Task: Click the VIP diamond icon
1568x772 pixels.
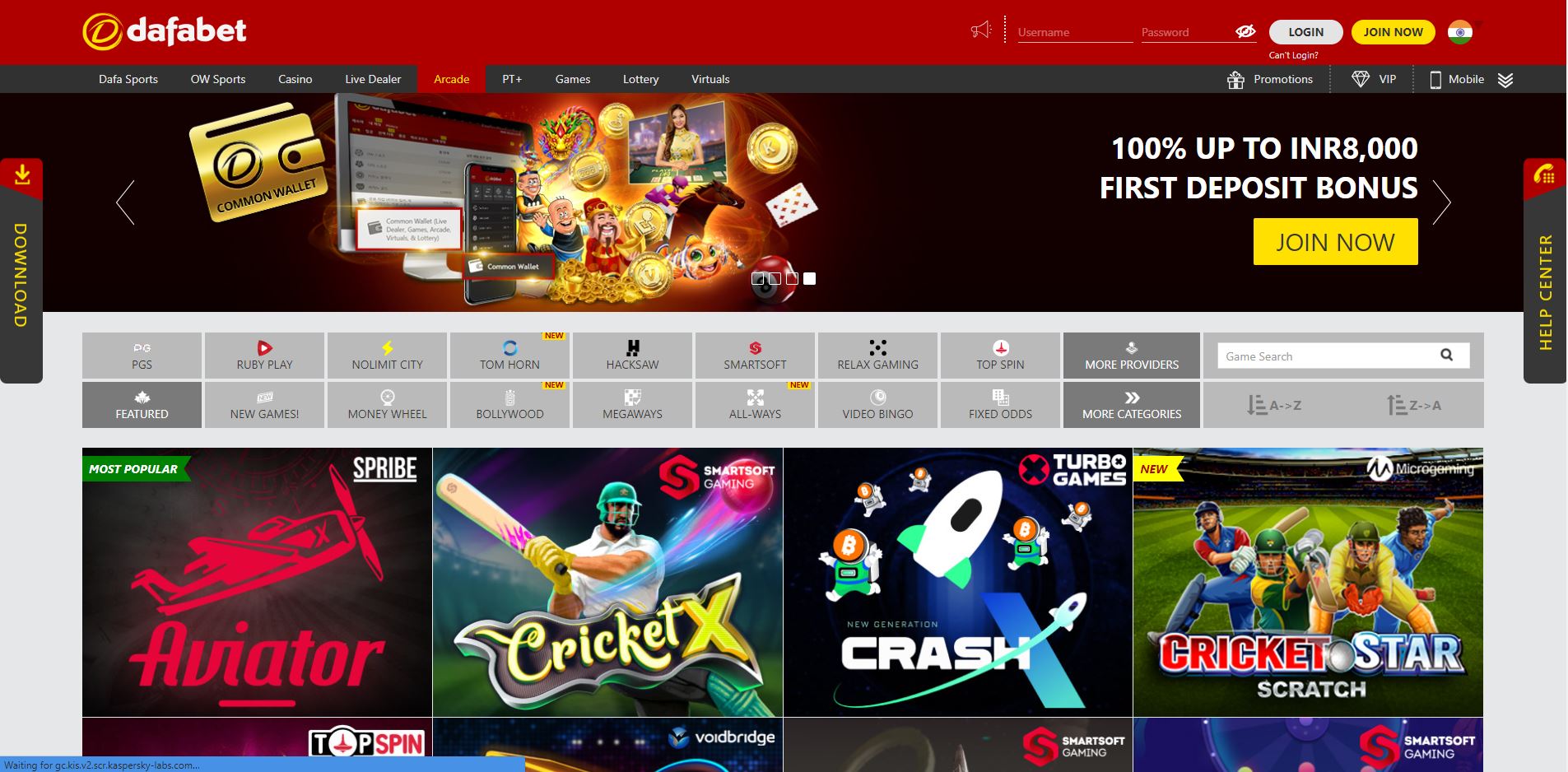Action: (1361, 79)
